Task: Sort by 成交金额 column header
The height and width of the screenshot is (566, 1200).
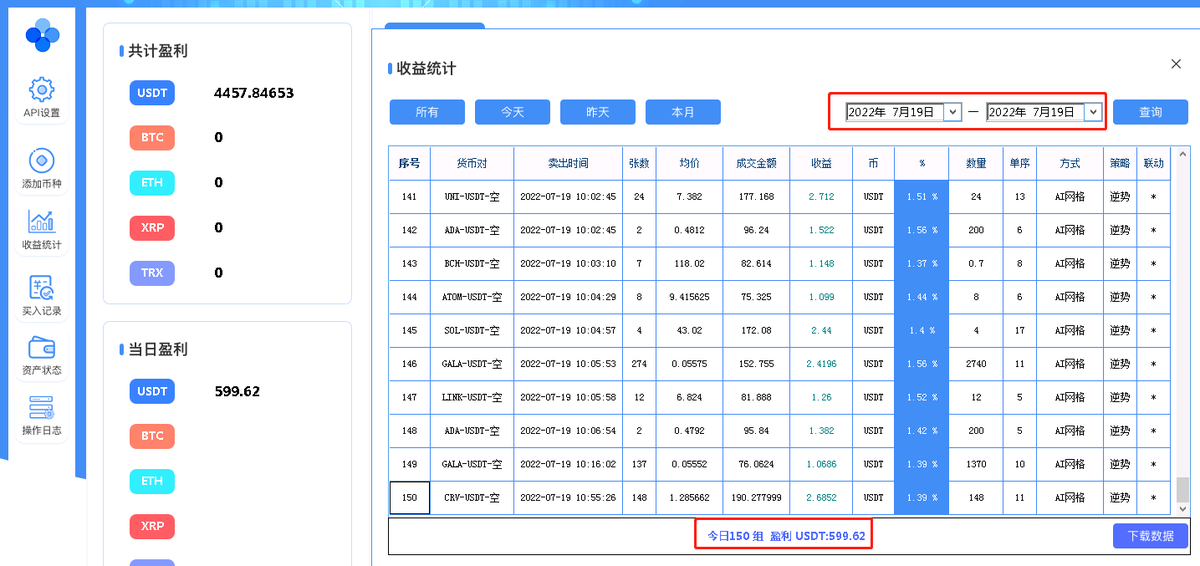Action: [x=756, y=163]
